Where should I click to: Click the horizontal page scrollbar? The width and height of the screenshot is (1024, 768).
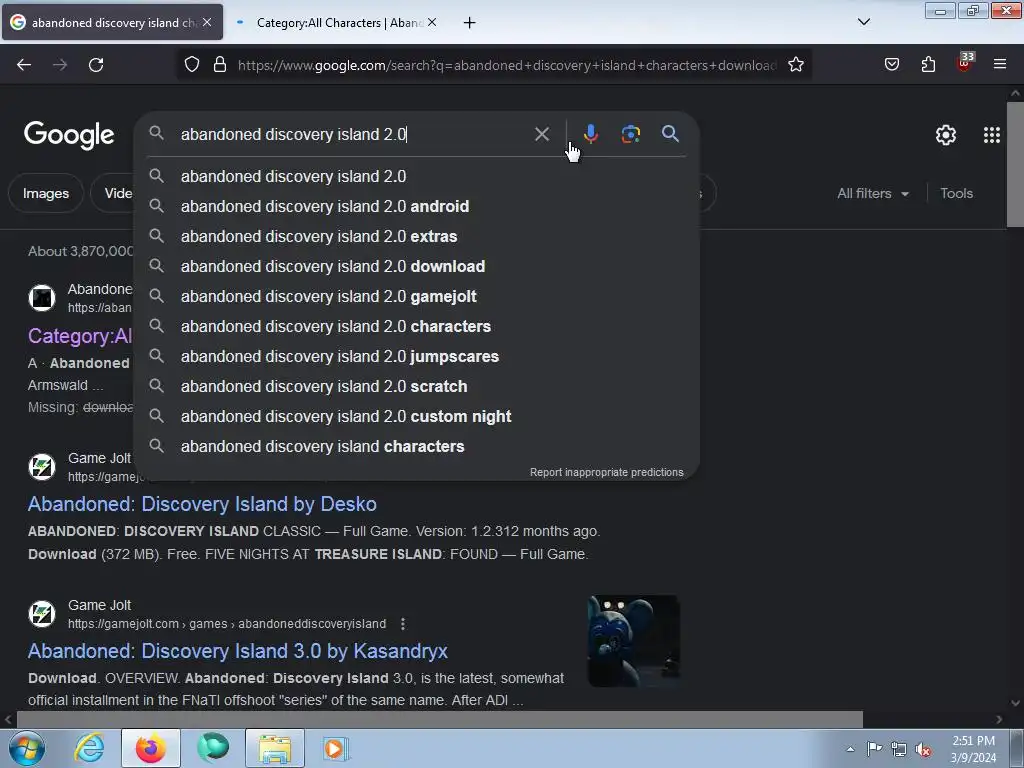439,719
